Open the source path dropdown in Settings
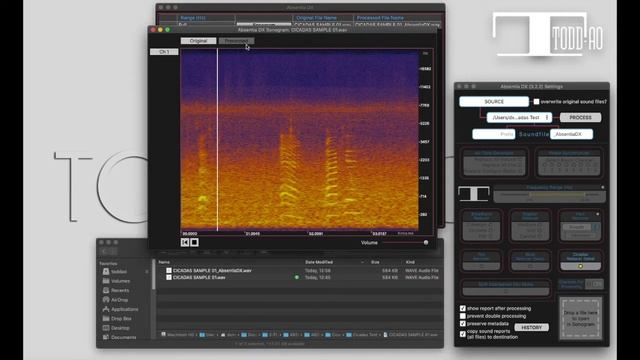The width and height of the screenshot is (640, 360). 519,118
